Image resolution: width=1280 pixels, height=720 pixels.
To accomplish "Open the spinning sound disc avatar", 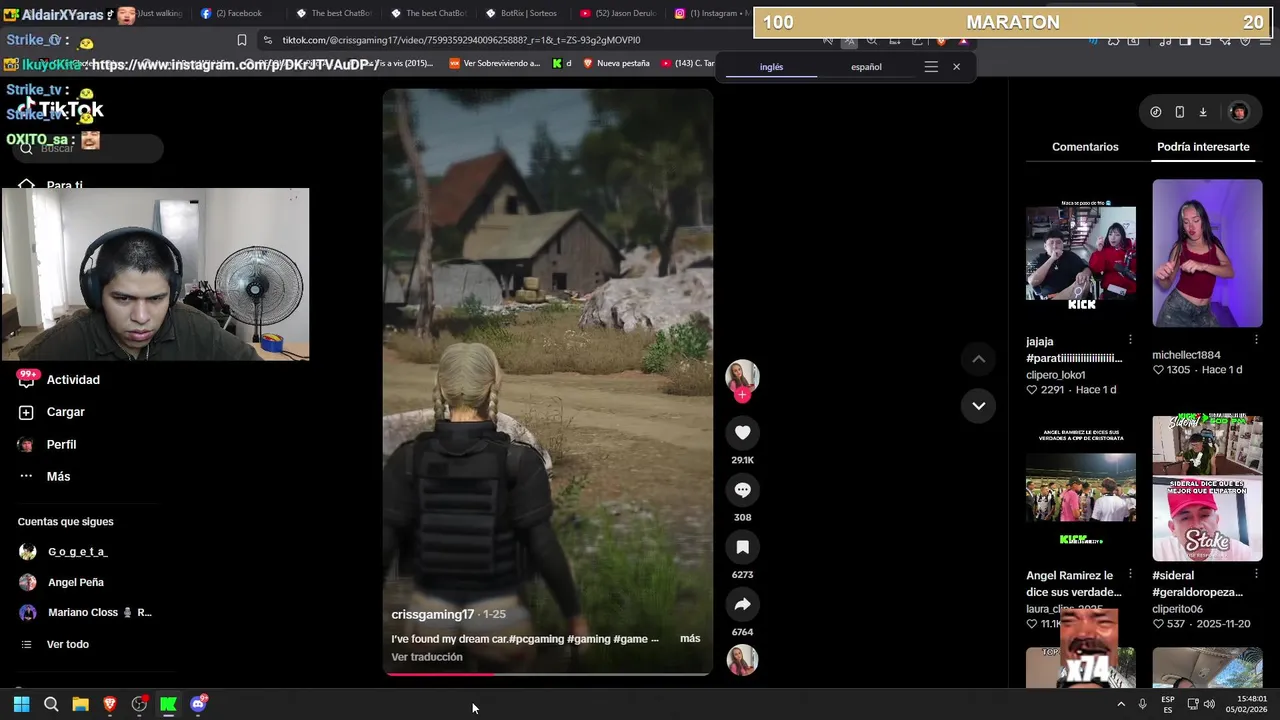I will [x=742, y=660].
